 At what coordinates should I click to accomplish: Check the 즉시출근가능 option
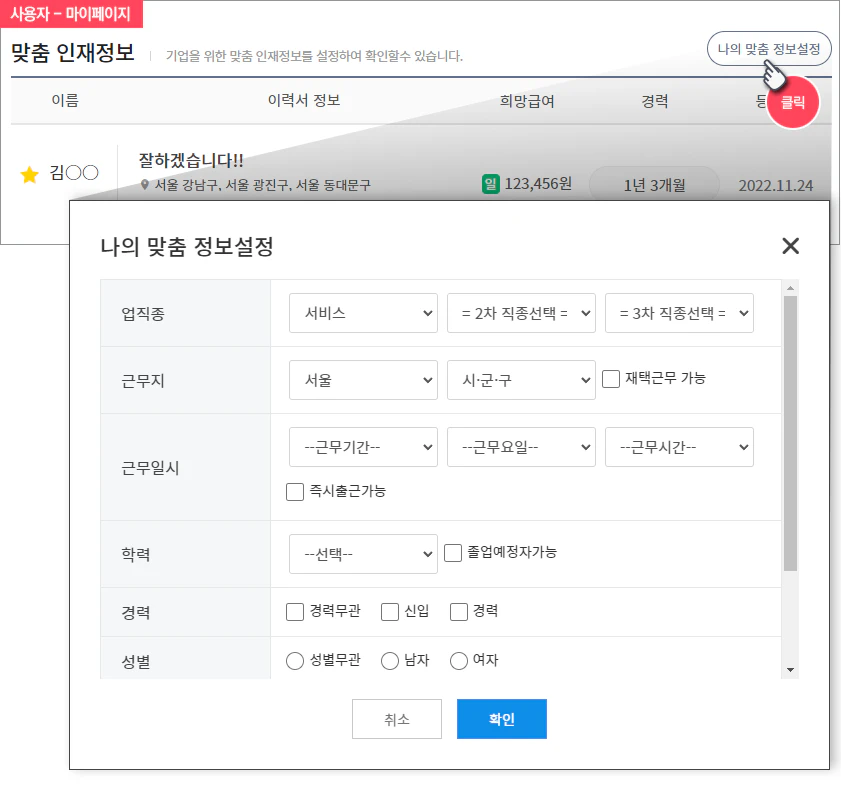click(295, 491)
